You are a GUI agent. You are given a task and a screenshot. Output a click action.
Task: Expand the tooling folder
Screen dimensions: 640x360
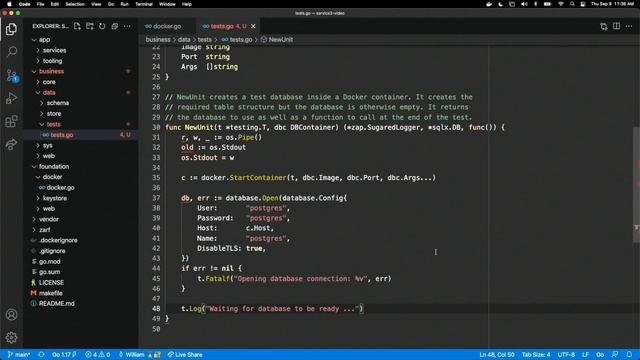[81, 61]
